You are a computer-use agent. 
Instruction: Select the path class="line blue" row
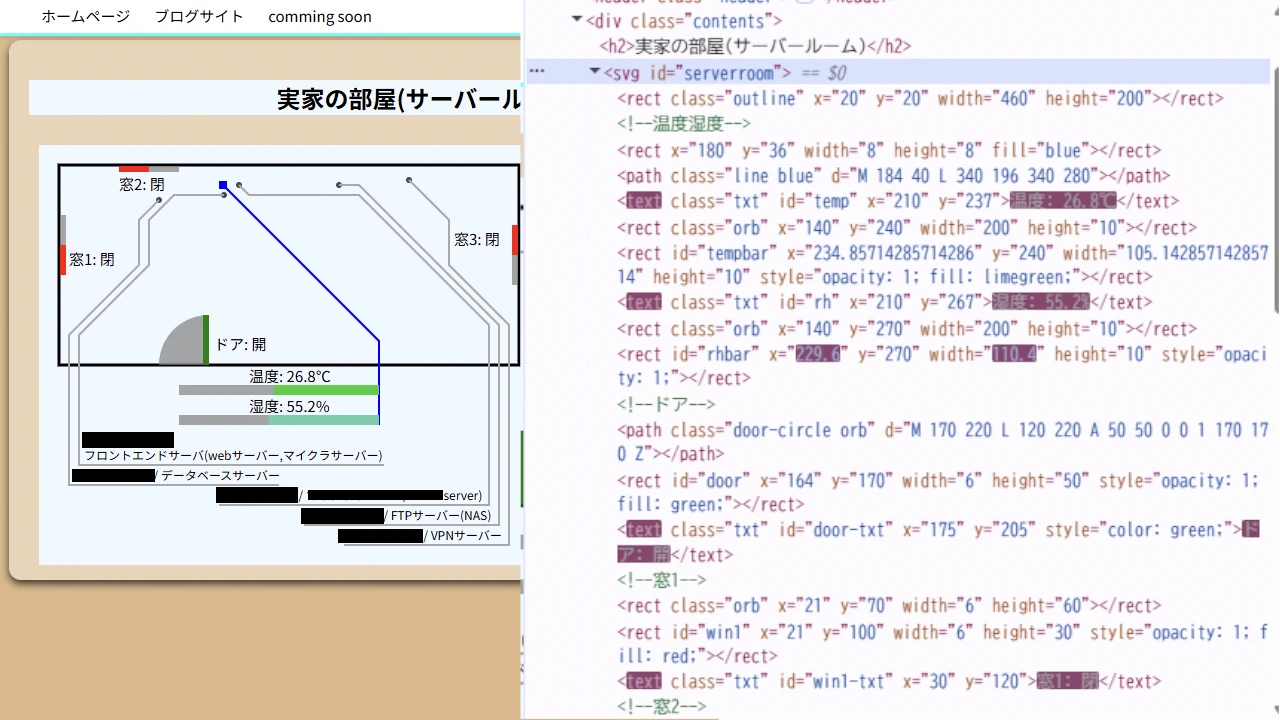893,175
